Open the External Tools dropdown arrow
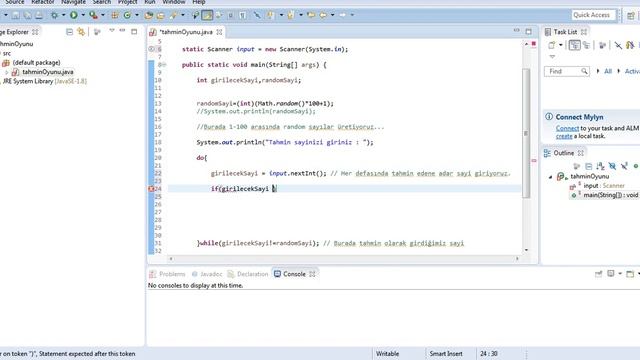The height and width of the screenshot is (360, 640). 103,15
